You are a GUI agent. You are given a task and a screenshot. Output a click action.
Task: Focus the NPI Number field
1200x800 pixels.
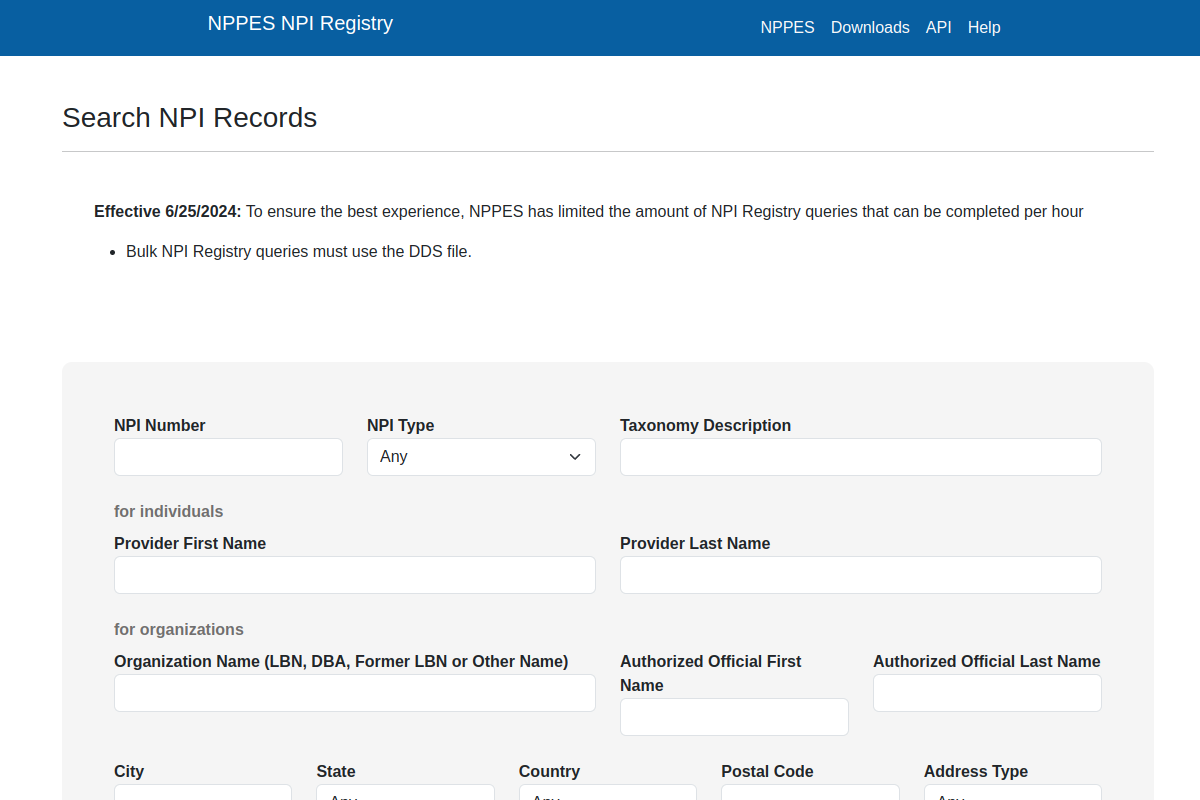tap(228, 457)
